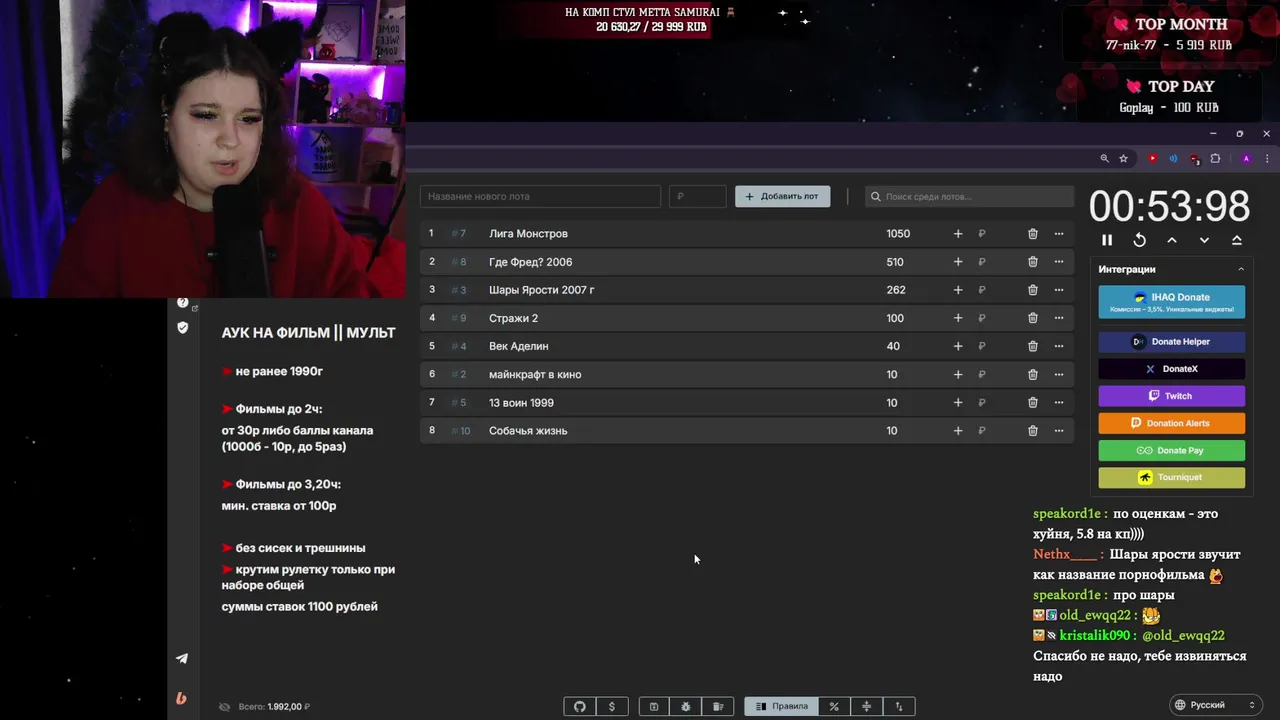Connect the DonateX integration
Image resolution: width=1280 pixels, height=720 pixels.
(x=1172, y=369)
